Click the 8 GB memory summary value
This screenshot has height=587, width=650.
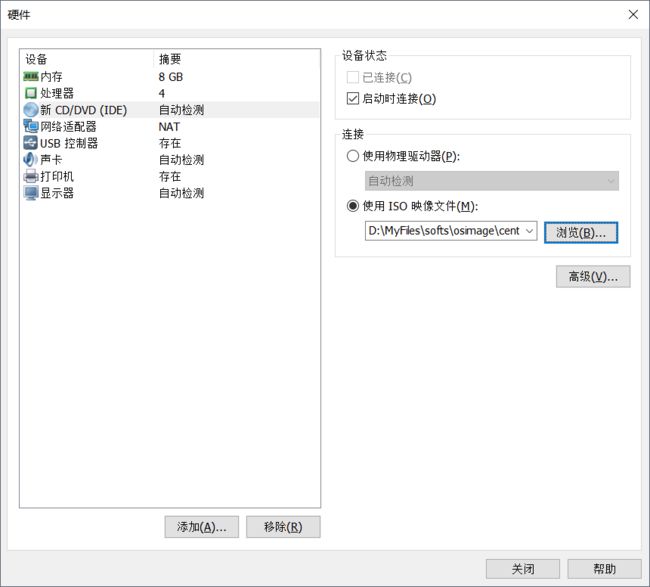click(170, 77)
